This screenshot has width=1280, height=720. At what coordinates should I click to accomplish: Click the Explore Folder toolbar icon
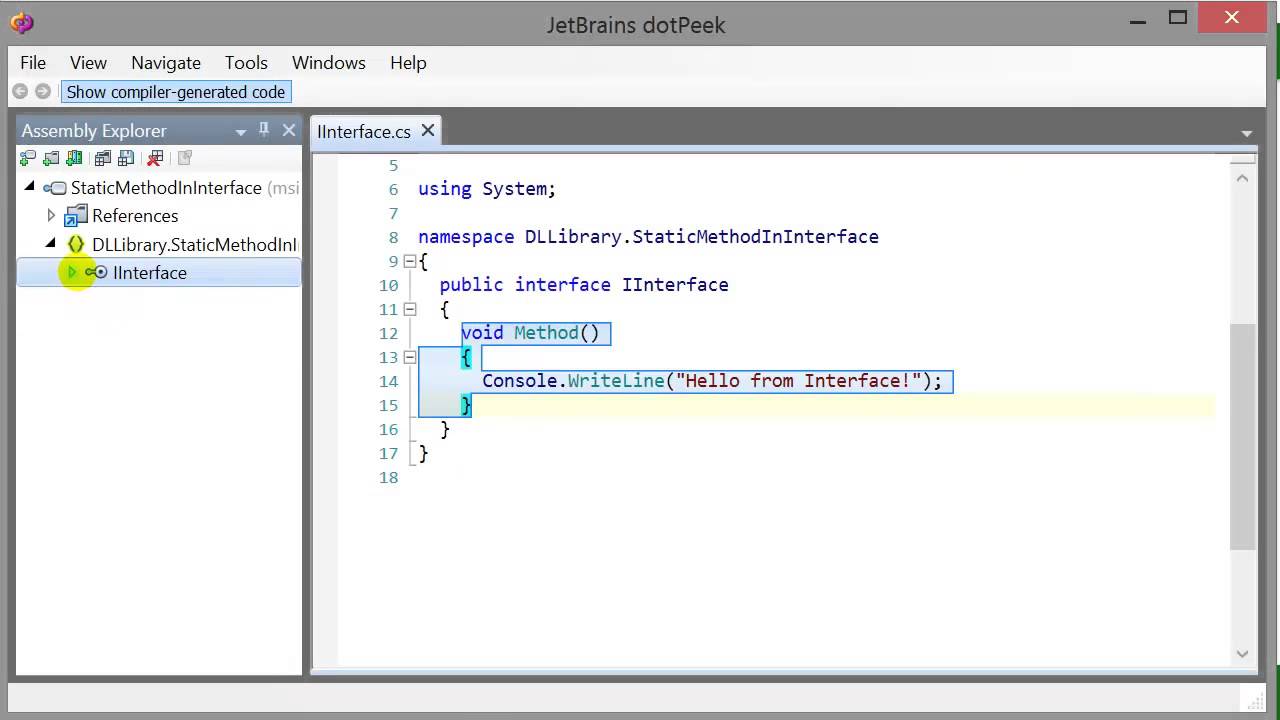point(51,158)
